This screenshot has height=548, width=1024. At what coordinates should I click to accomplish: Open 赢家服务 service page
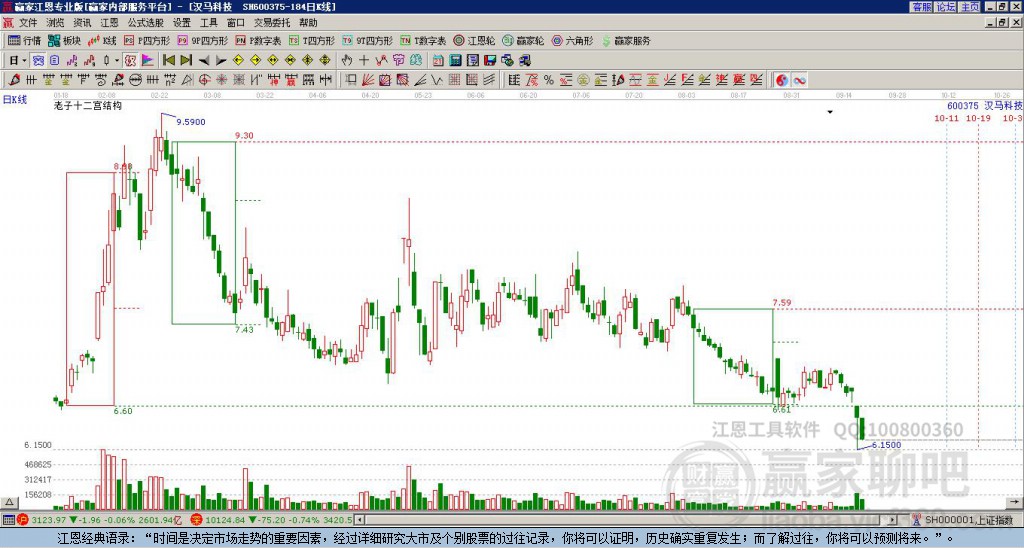pos(626,40)
